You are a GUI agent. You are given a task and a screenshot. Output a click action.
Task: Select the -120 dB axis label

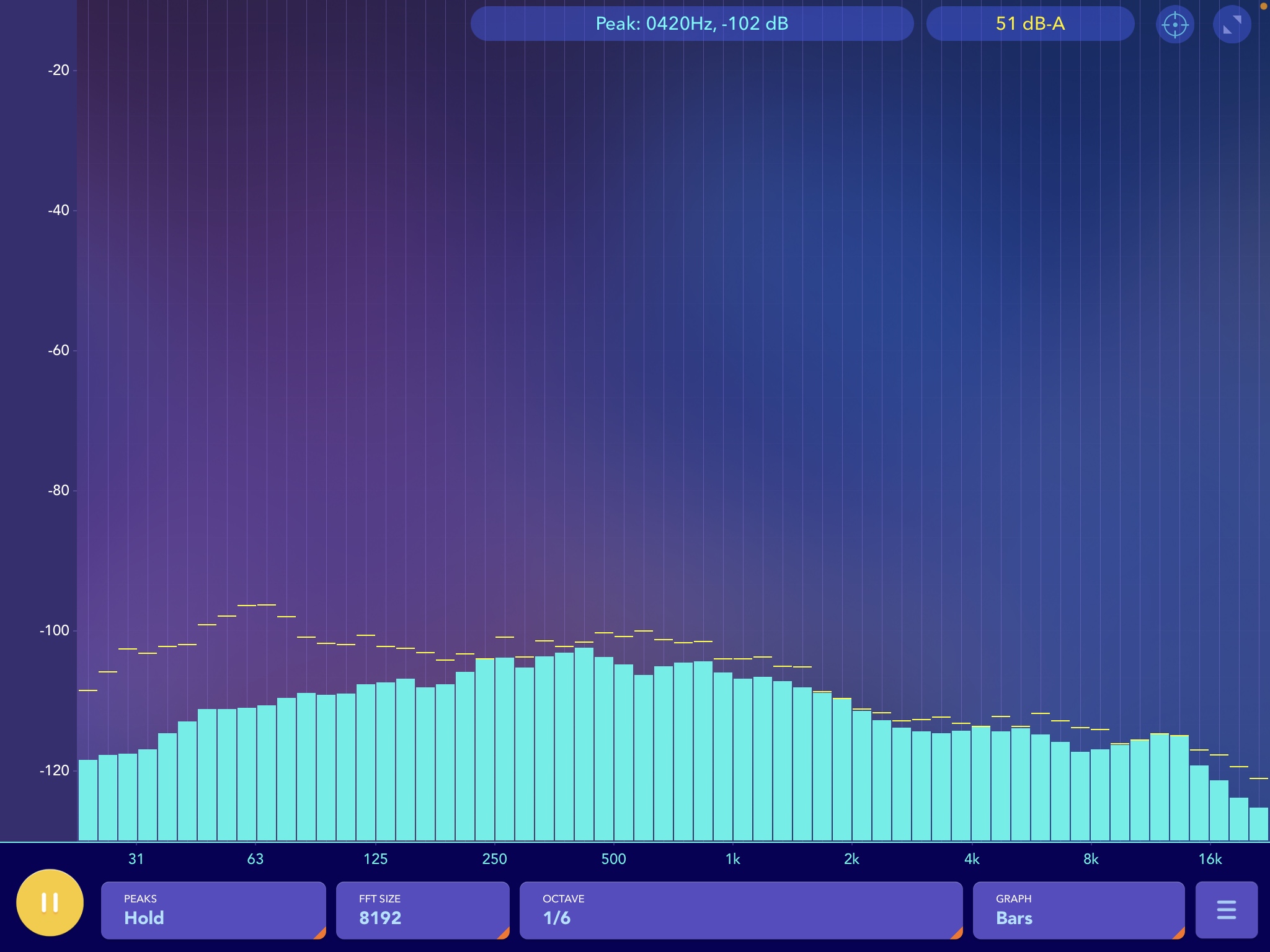click(55, 770)
